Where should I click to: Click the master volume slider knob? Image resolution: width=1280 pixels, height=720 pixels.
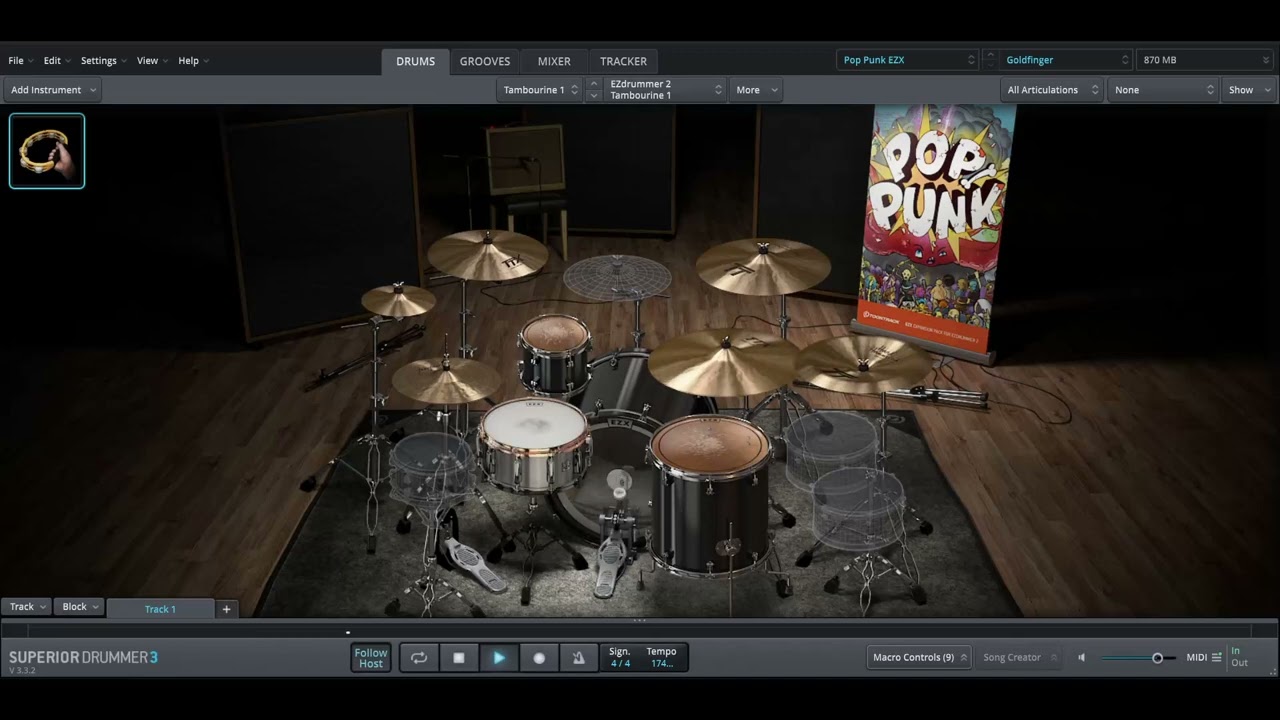coord(1157,657)
